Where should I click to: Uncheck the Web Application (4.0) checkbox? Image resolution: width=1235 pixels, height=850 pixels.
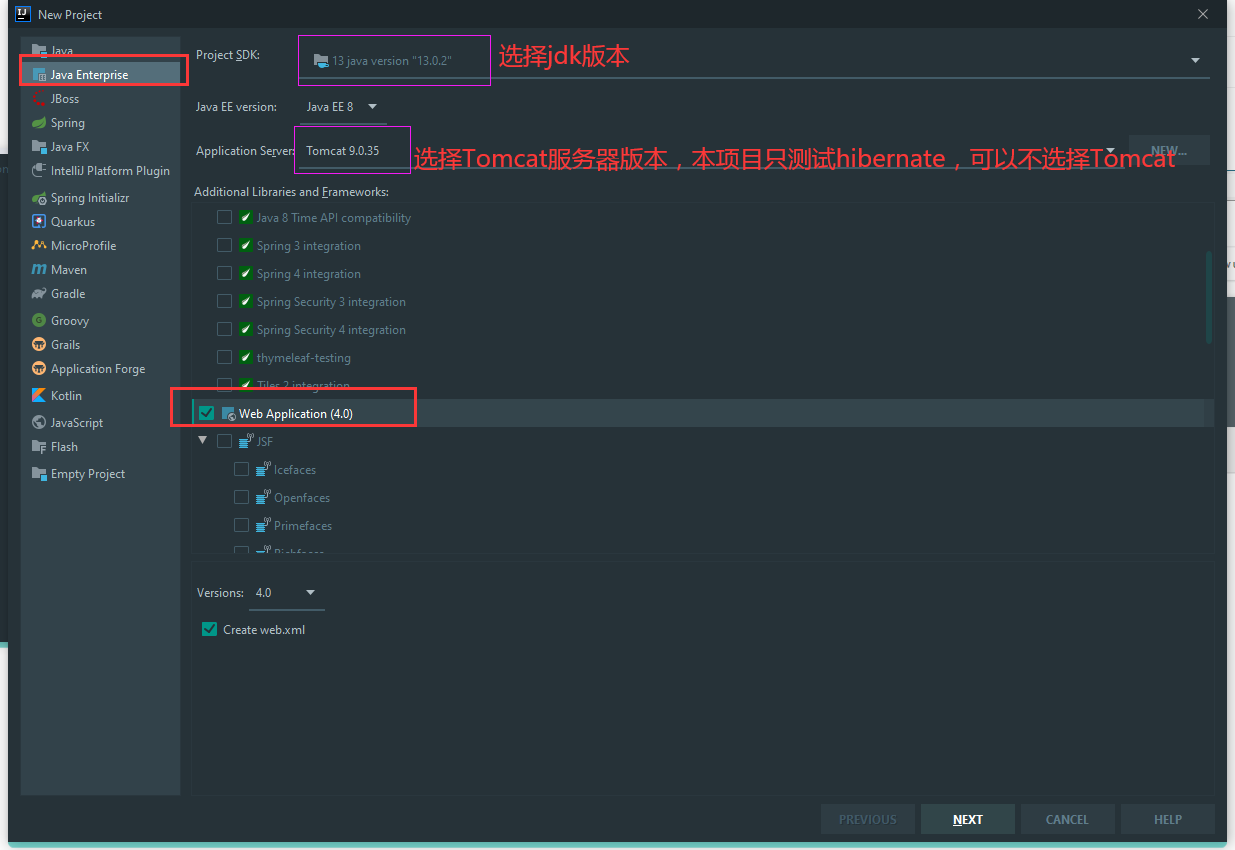coord(207,413)
